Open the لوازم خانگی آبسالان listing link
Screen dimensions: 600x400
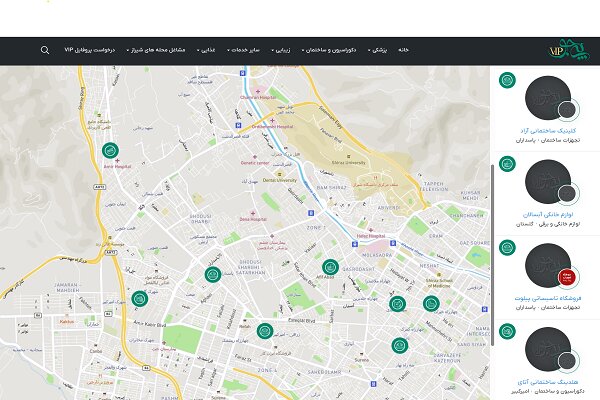pyautogui.click(x=548, y=214)
